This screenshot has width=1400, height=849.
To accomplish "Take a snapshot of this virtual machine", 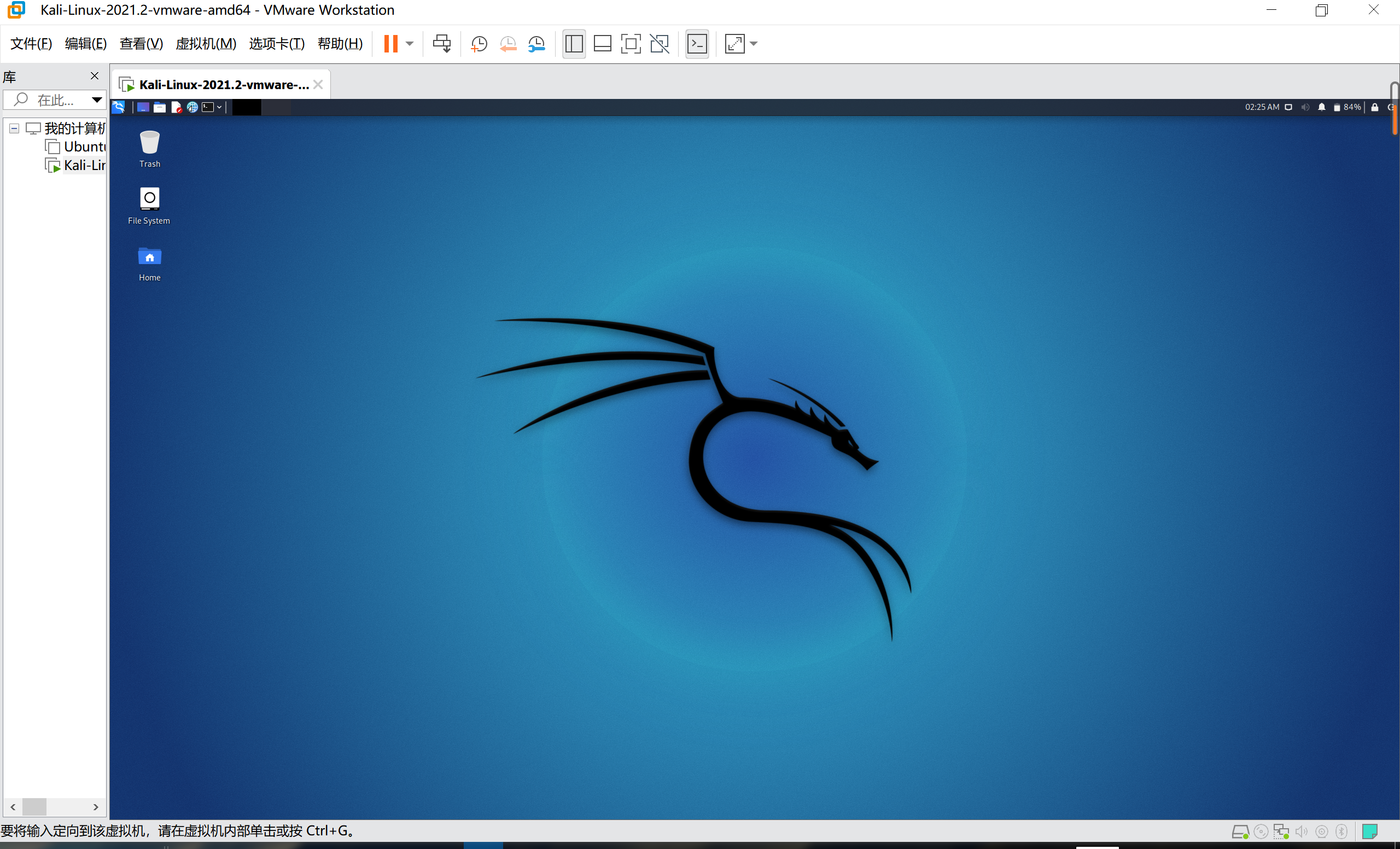I will [479, 44].
